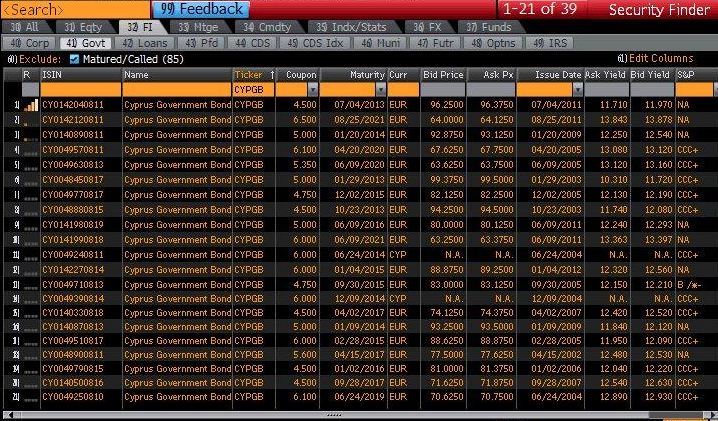Sort by the Name column header
Image resolution: width=718 pixels, height=421 pixels.
tap(177, 75)
